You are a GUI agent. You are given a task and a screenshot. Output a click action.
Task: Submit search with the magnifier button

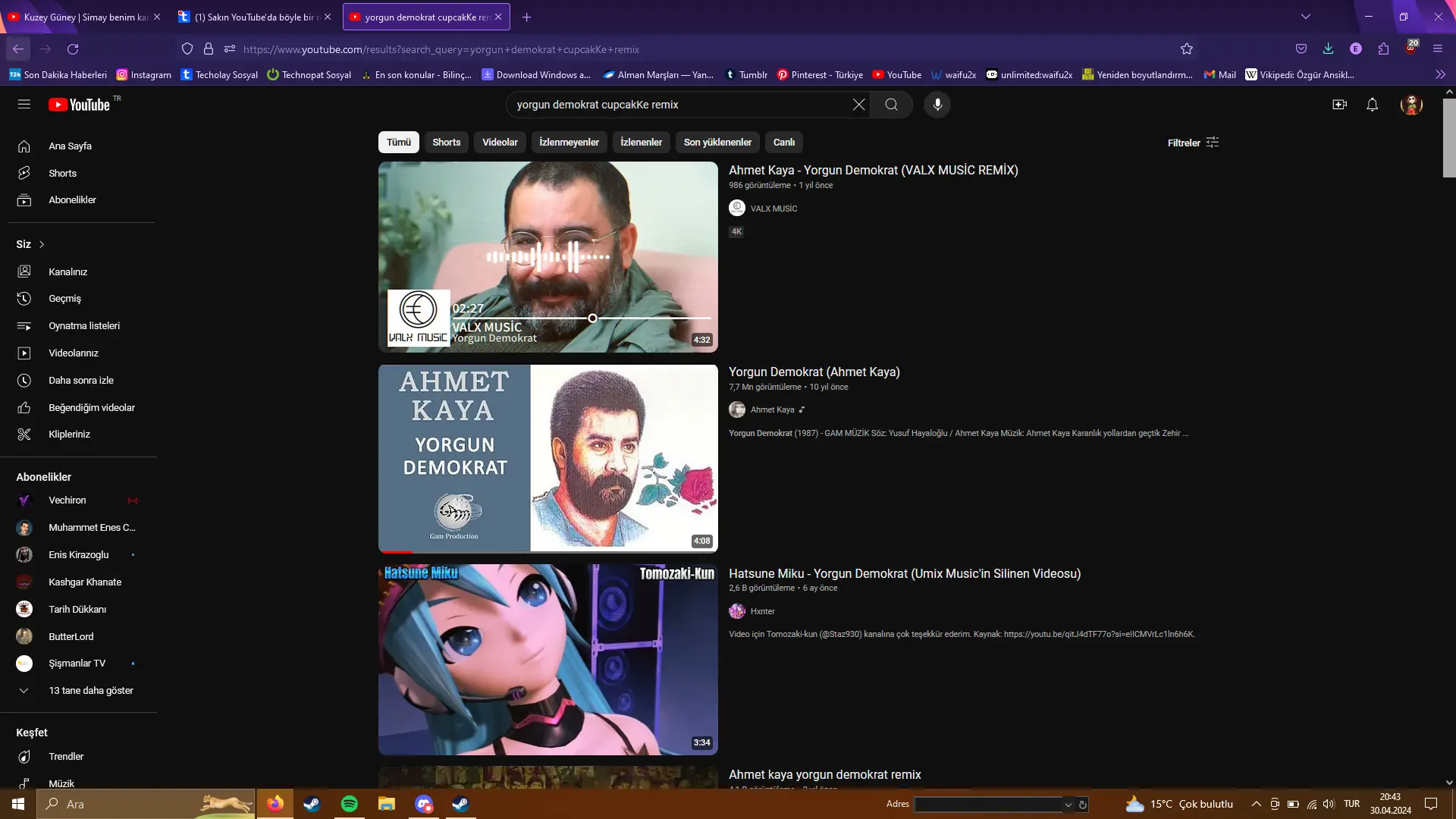click(x=892, y=105)
